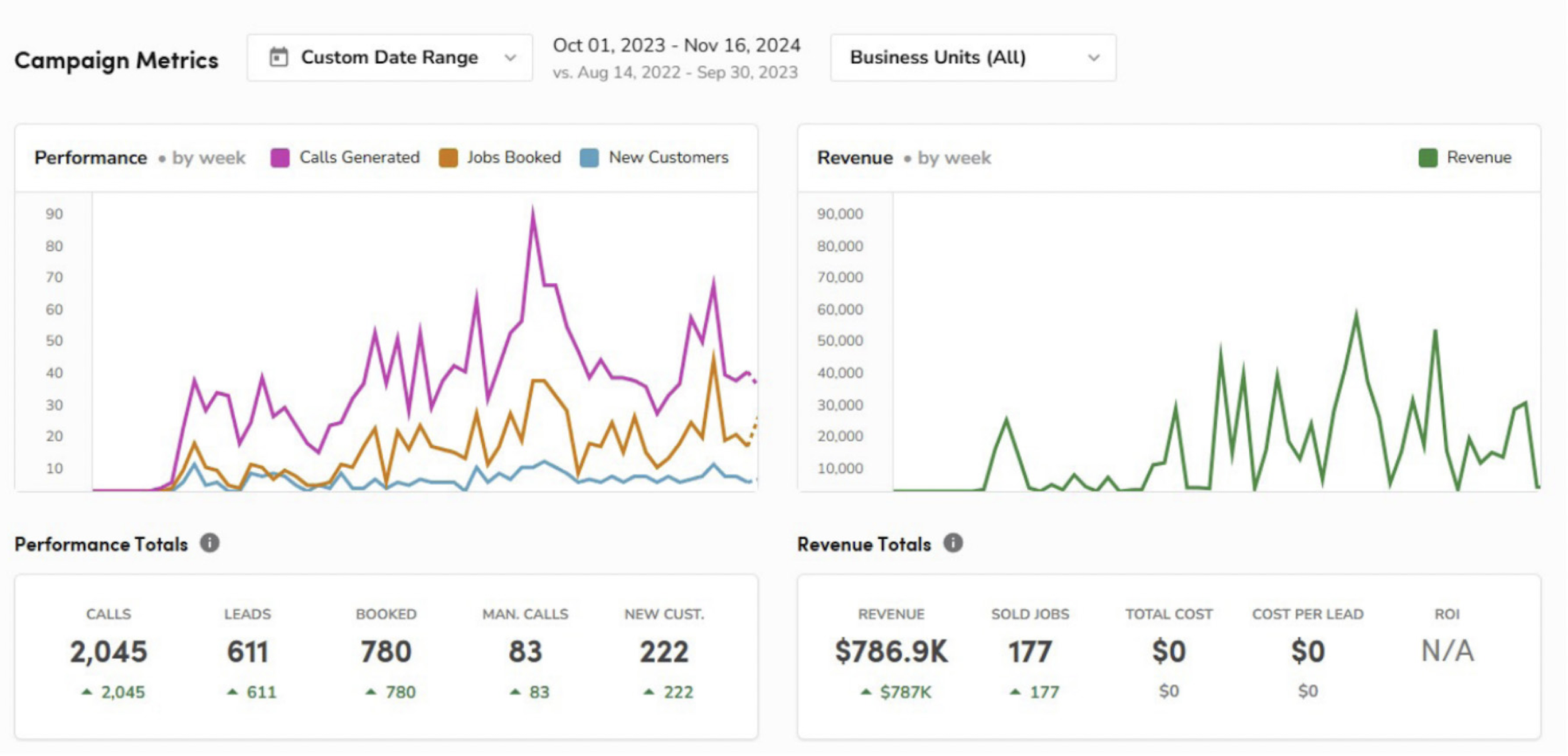Toggle the Revenue green legend swatch
1568x756 pixels.
click(1428, 157)
